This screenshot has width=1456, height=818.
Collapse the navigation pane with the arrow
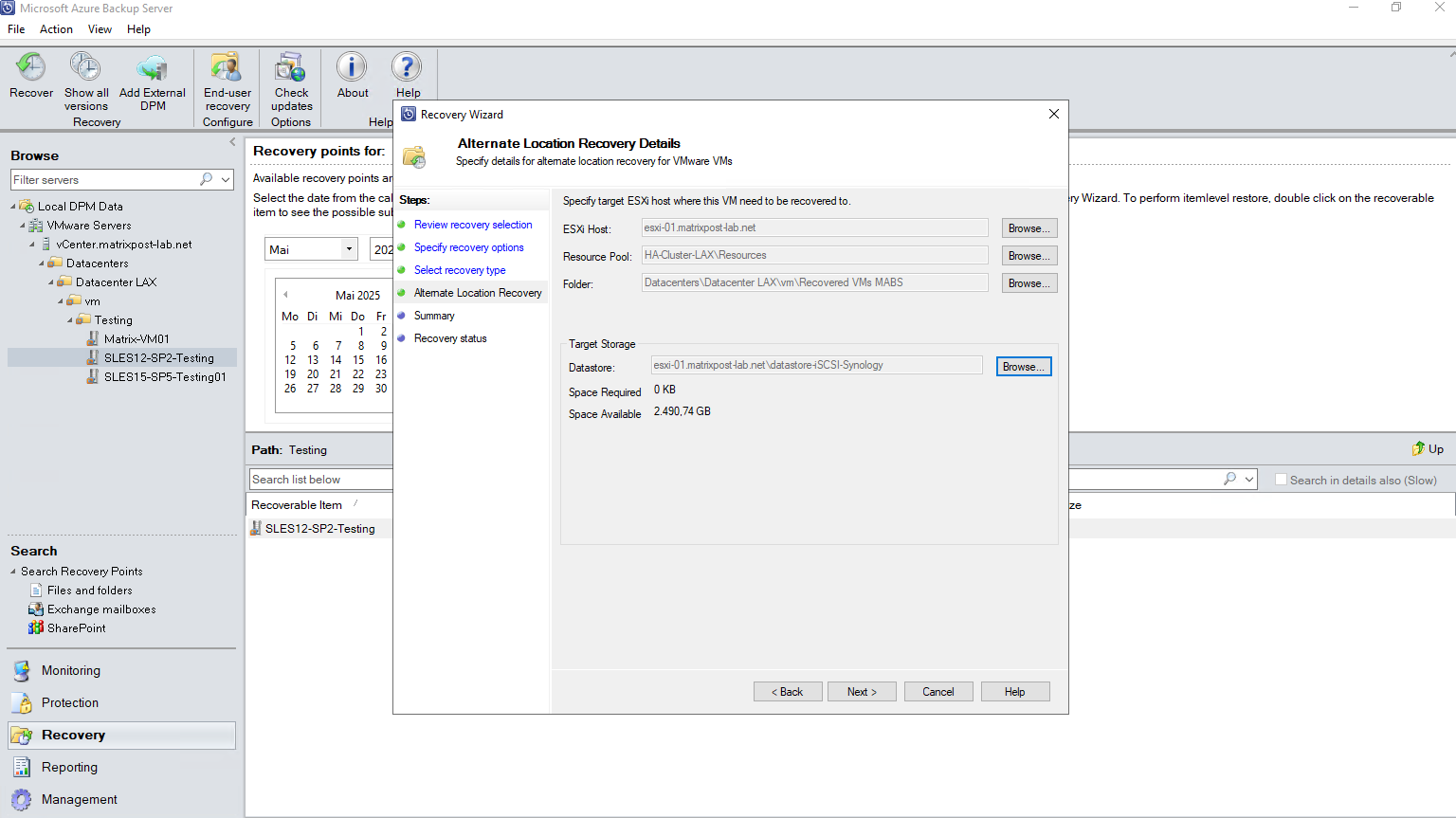(232, 142)
